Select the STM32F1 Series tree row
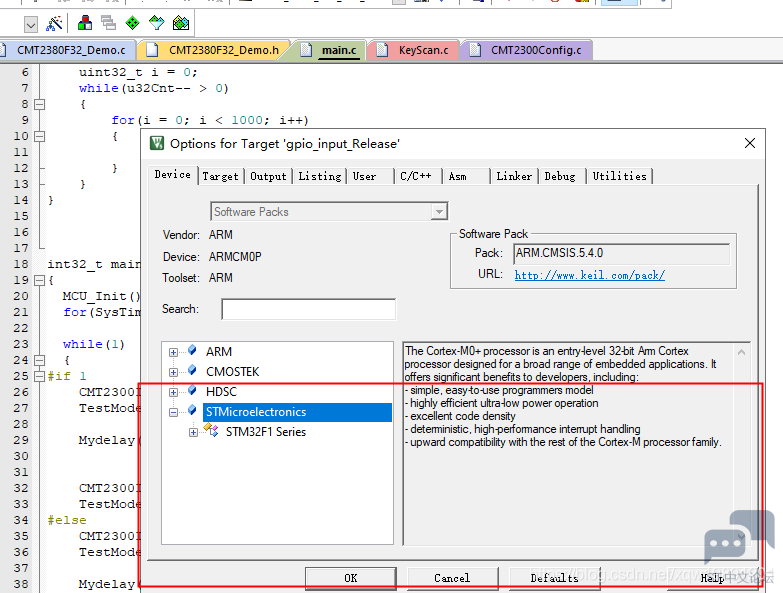The image size is (783, 593). pyautogui.click(x=266, y=432)
